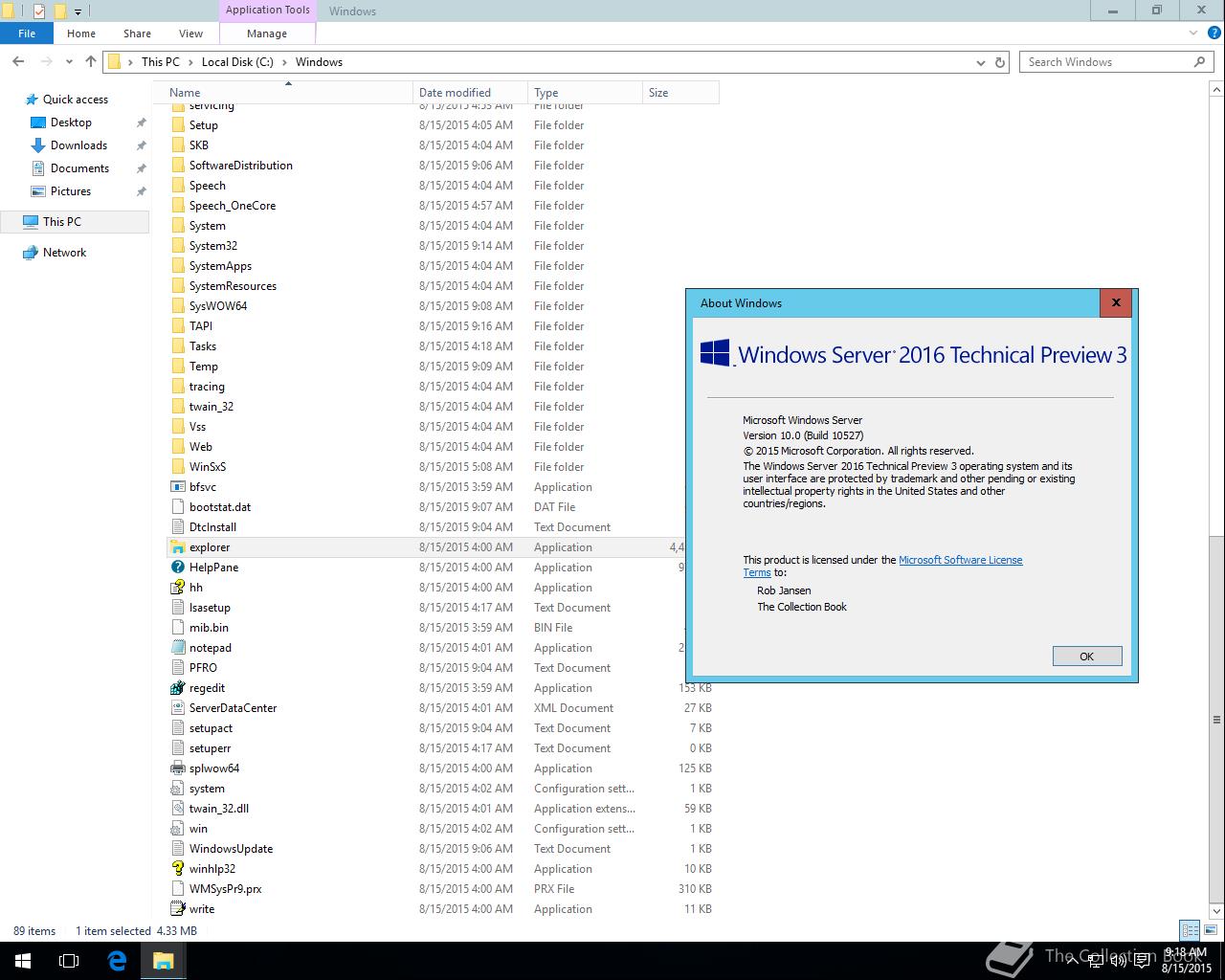Click the Back navigation arrow
The image size is (1225, 980).
[x=18, y=61]
